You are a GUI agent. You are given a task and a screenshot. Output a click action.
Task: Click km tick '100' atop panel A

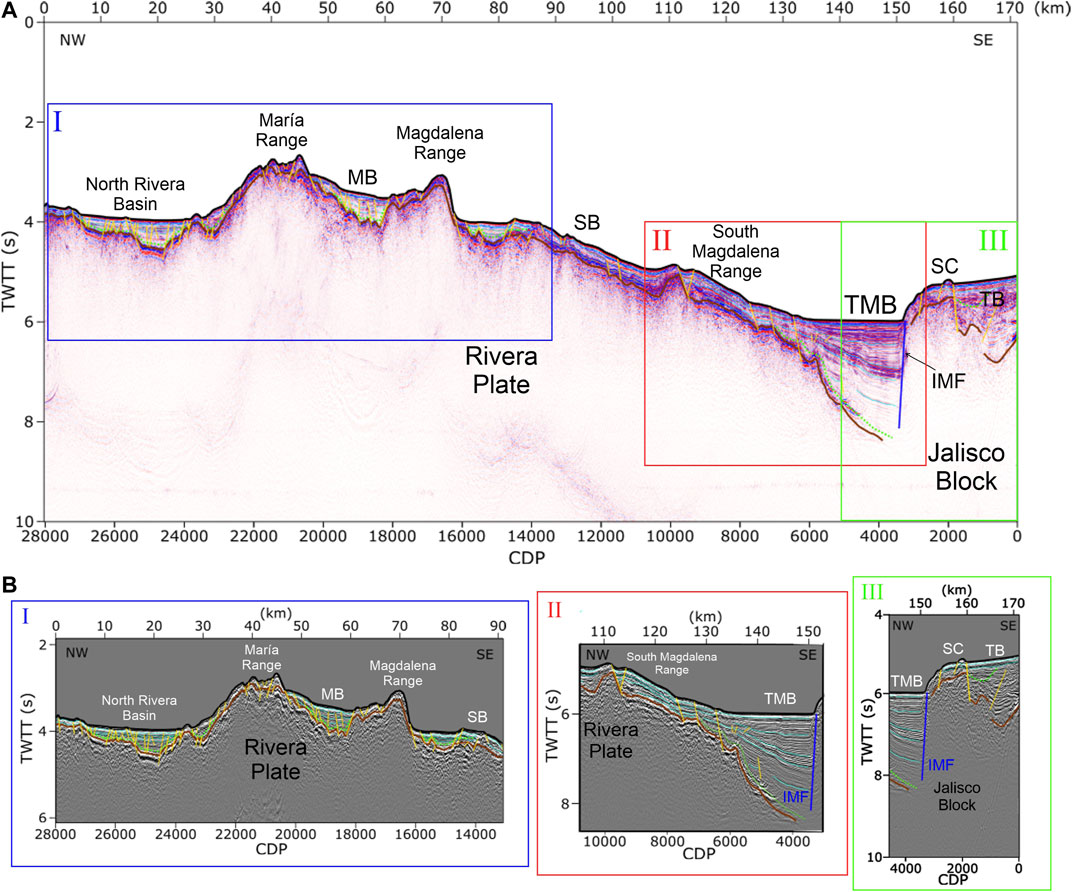click(x=612, y=8)
